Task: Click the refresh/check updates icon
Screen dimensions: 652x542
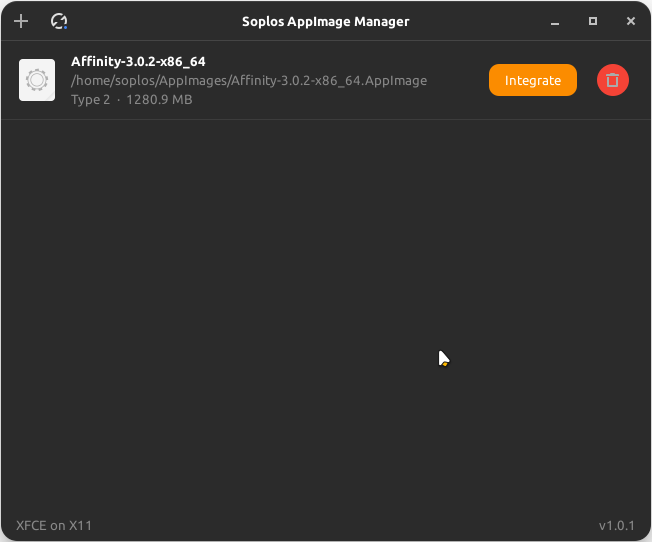Action: 59,21
